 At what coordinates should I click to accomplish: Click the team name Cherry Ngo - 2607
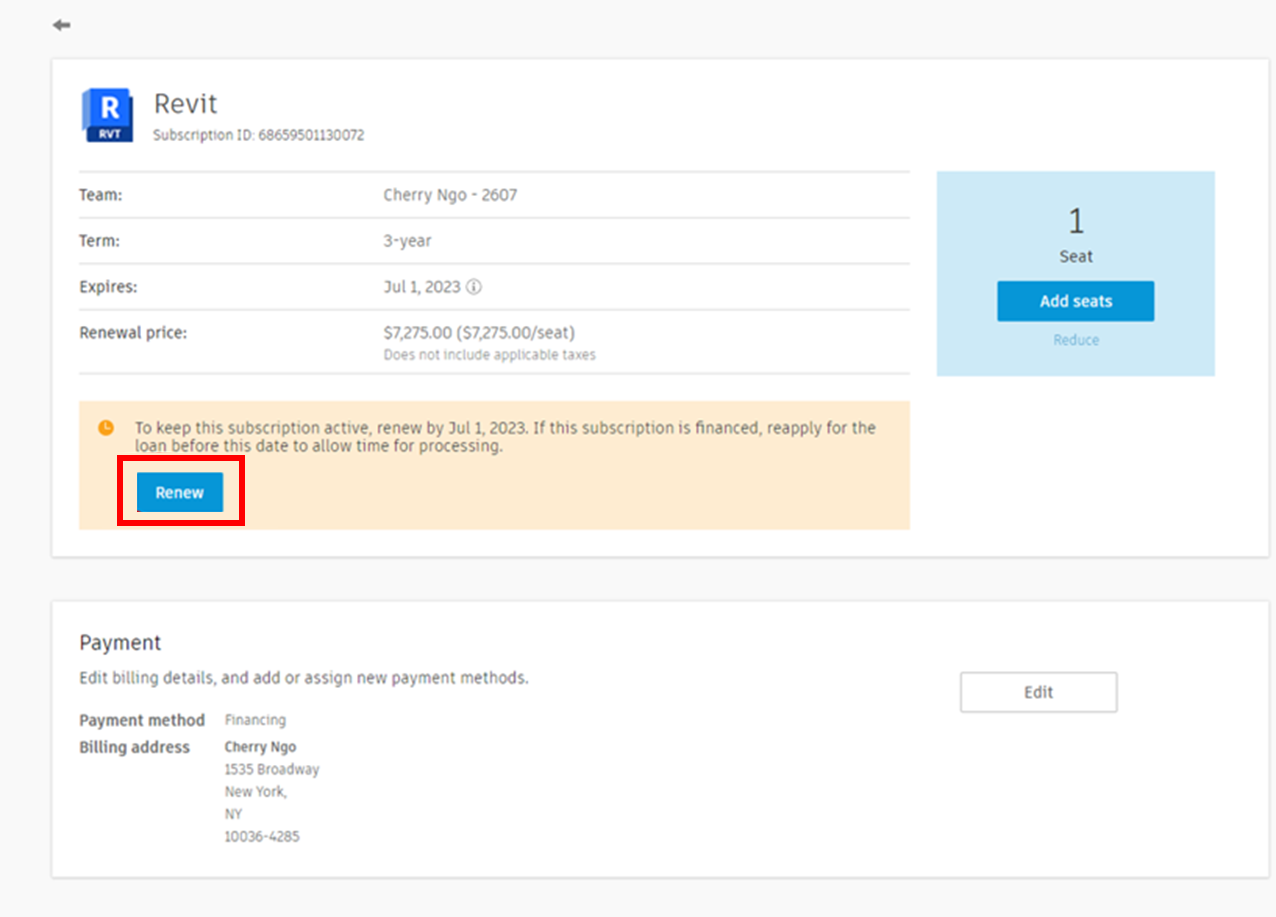click(x=450, y=195)
